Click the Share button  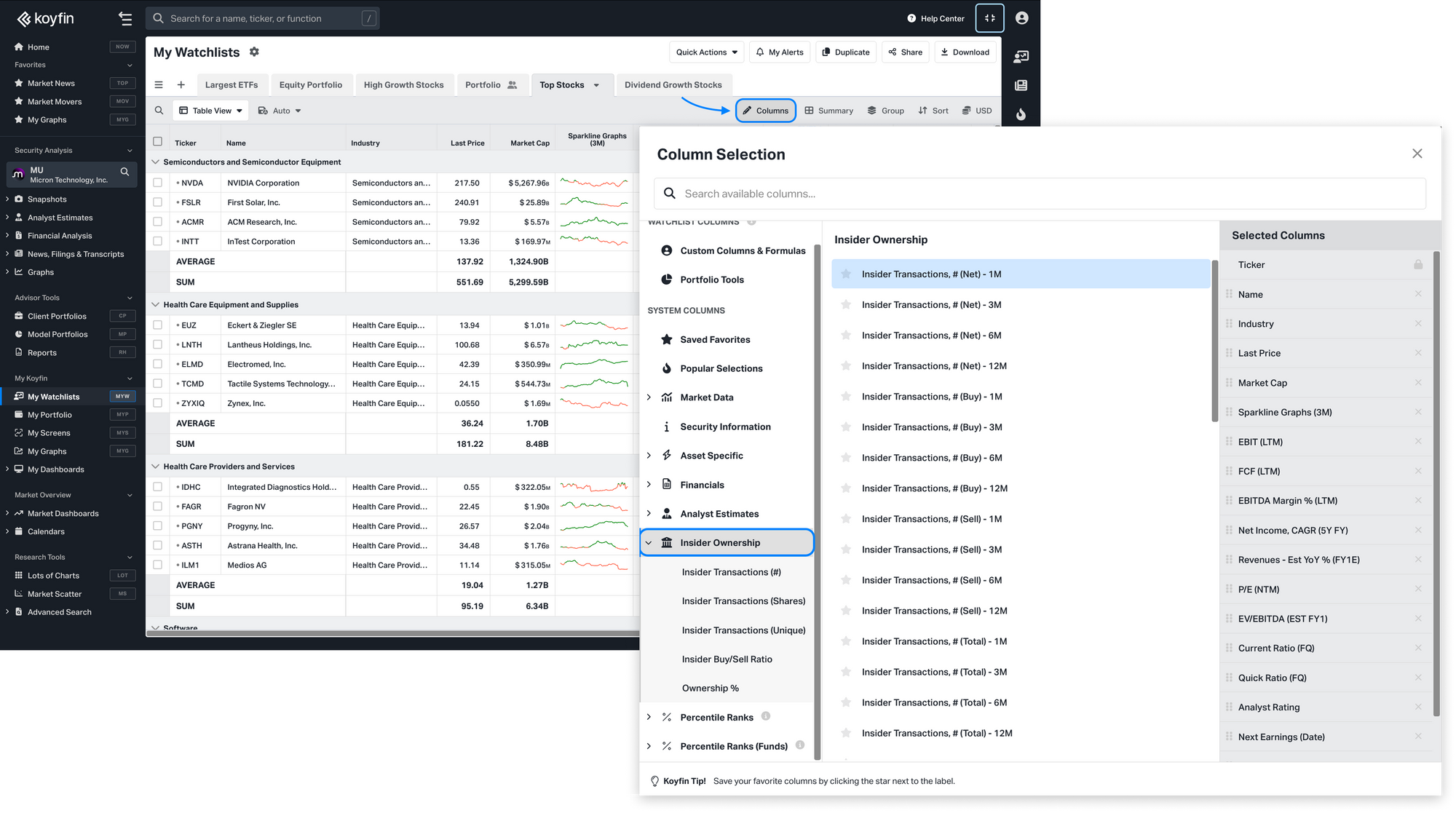click(x=906, y=52)
